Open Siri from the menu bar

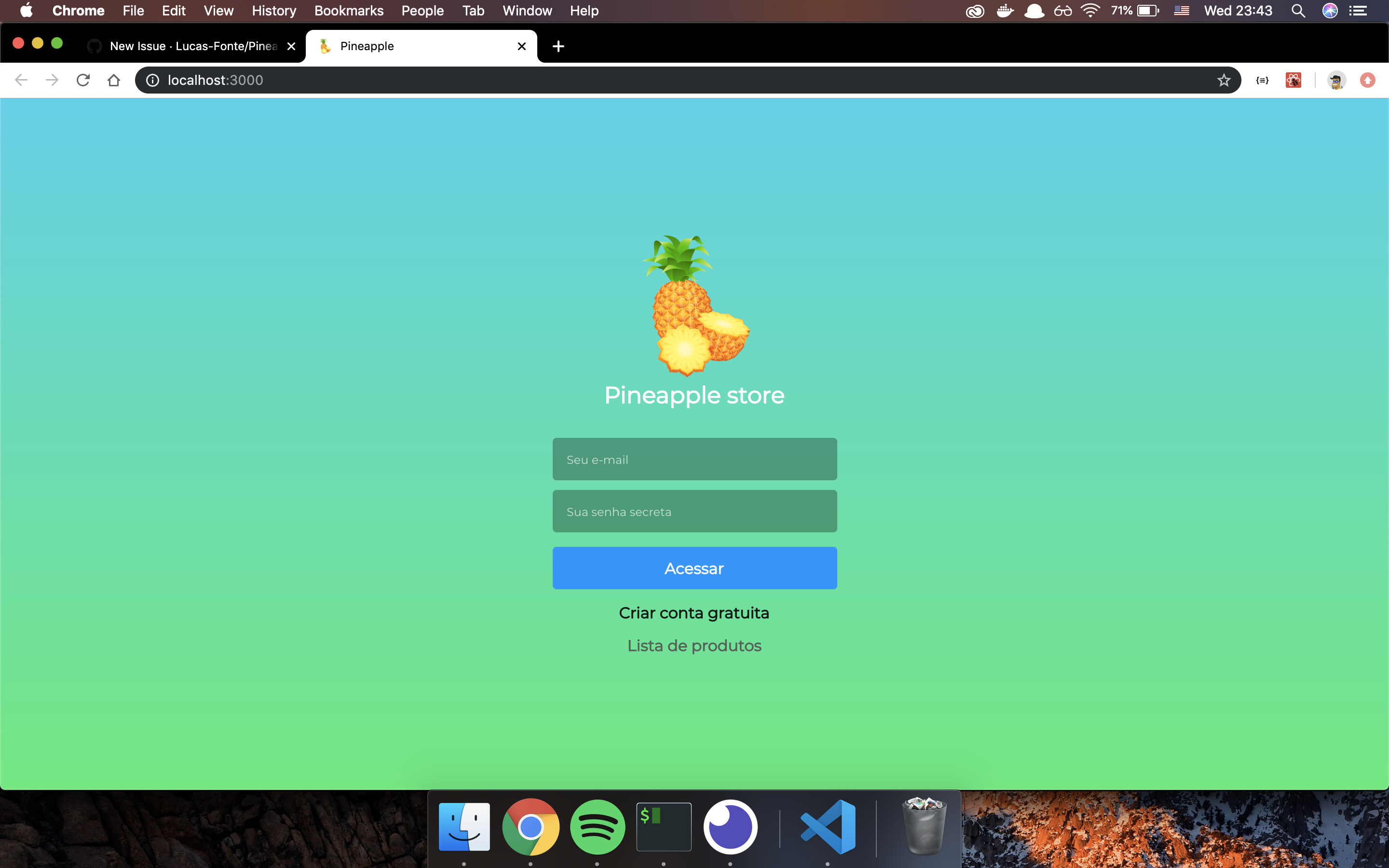pyautogui.click(x=1330, y=10)
